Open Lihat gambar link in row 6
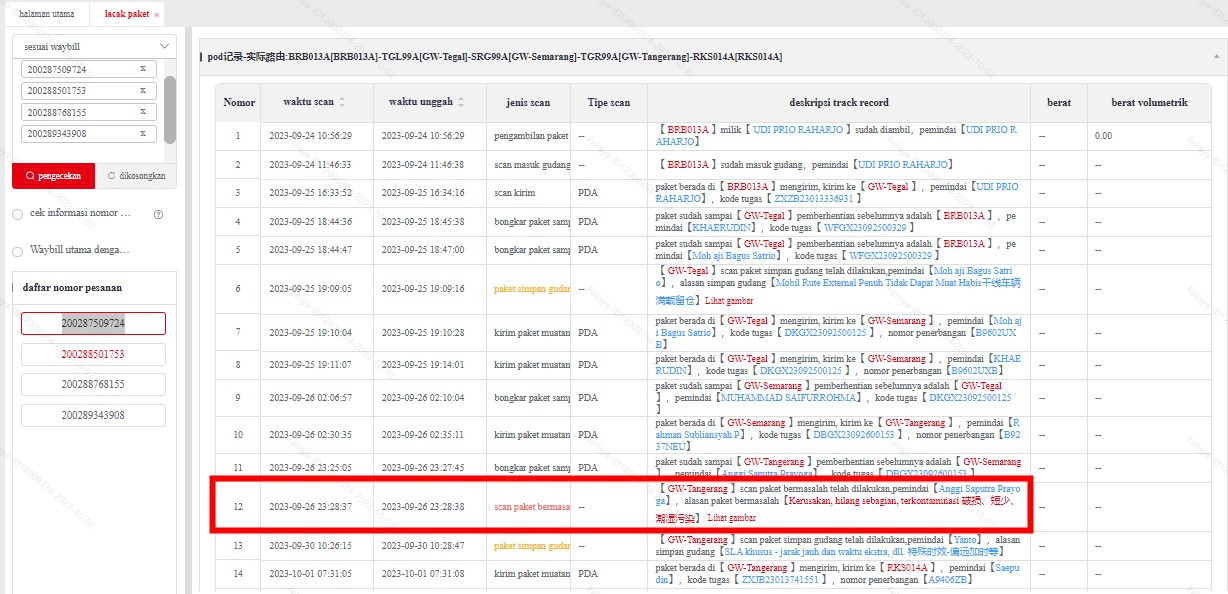The height and width of the screenshot is (594, 1228). pos(729,300)
